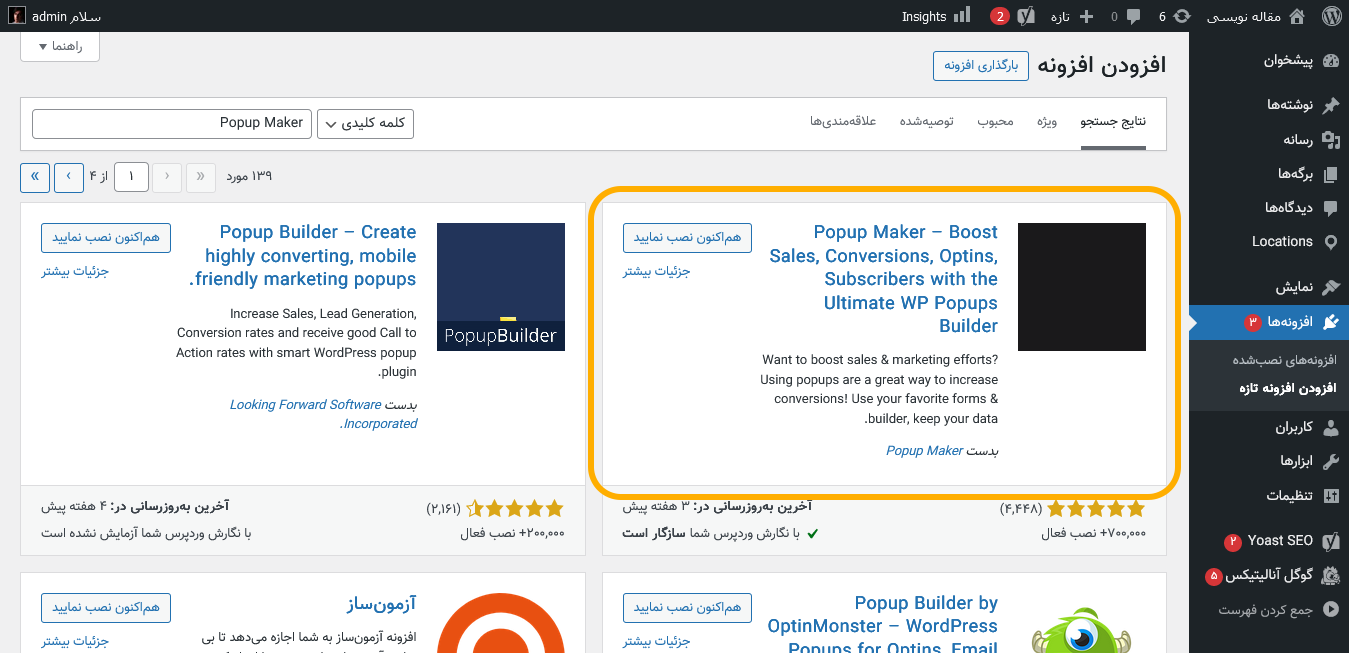
Task: Click the +۷۰۰,۰۰۰ نصب فعال text
Action: coord(1094,533)
